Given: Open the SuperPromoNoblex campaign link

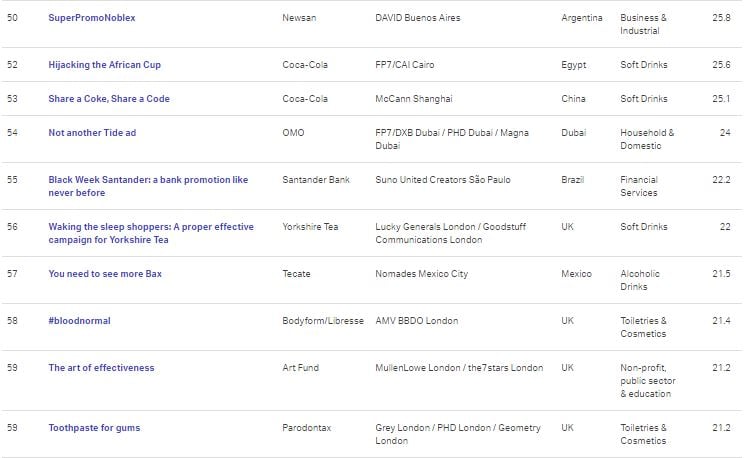Looking at the screenshot, I should point(92,18).
